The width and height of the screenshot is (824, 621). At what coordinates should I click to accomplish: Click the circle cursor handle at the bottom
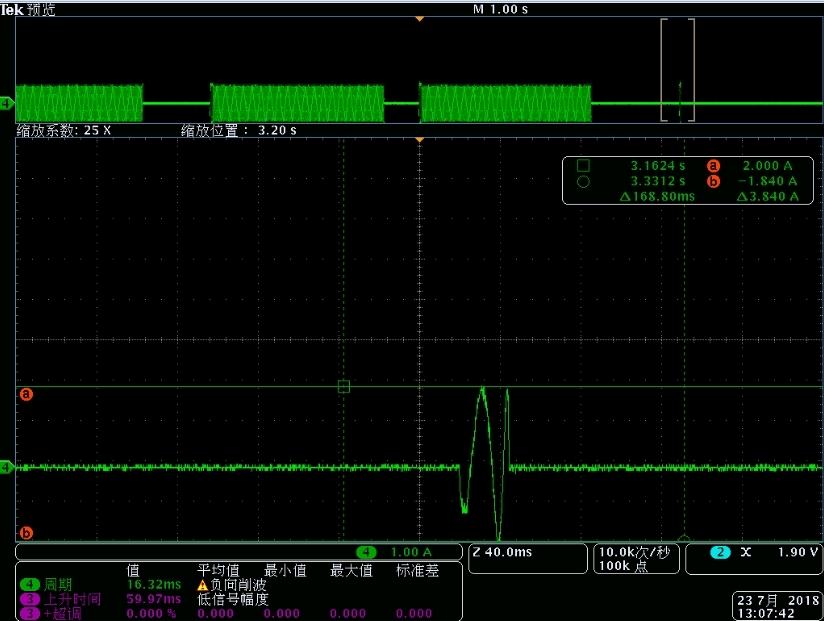(684, 539)
